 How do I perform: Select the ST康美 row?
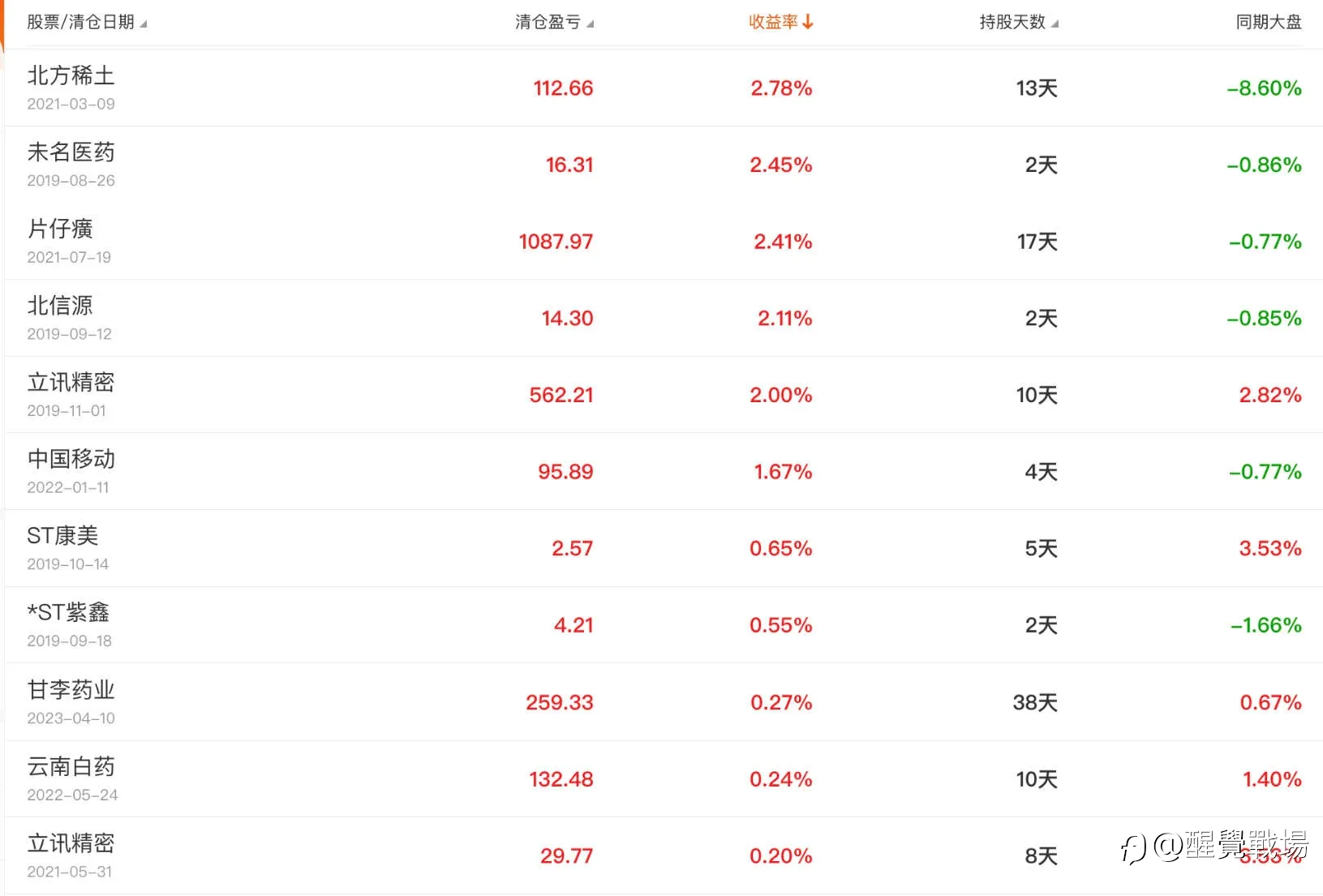click(664, 548)
